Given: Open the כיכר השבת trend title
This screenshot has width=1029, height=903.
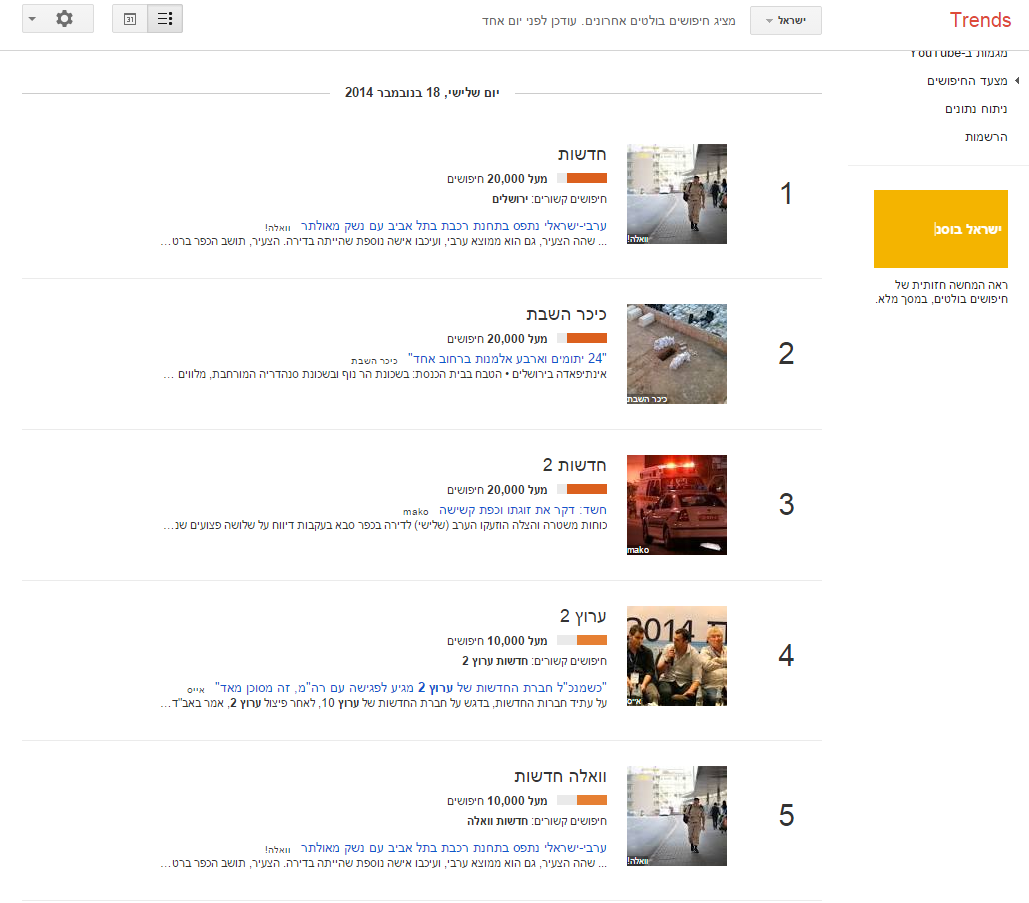Looking at the screenshot, I should (566, 314).
